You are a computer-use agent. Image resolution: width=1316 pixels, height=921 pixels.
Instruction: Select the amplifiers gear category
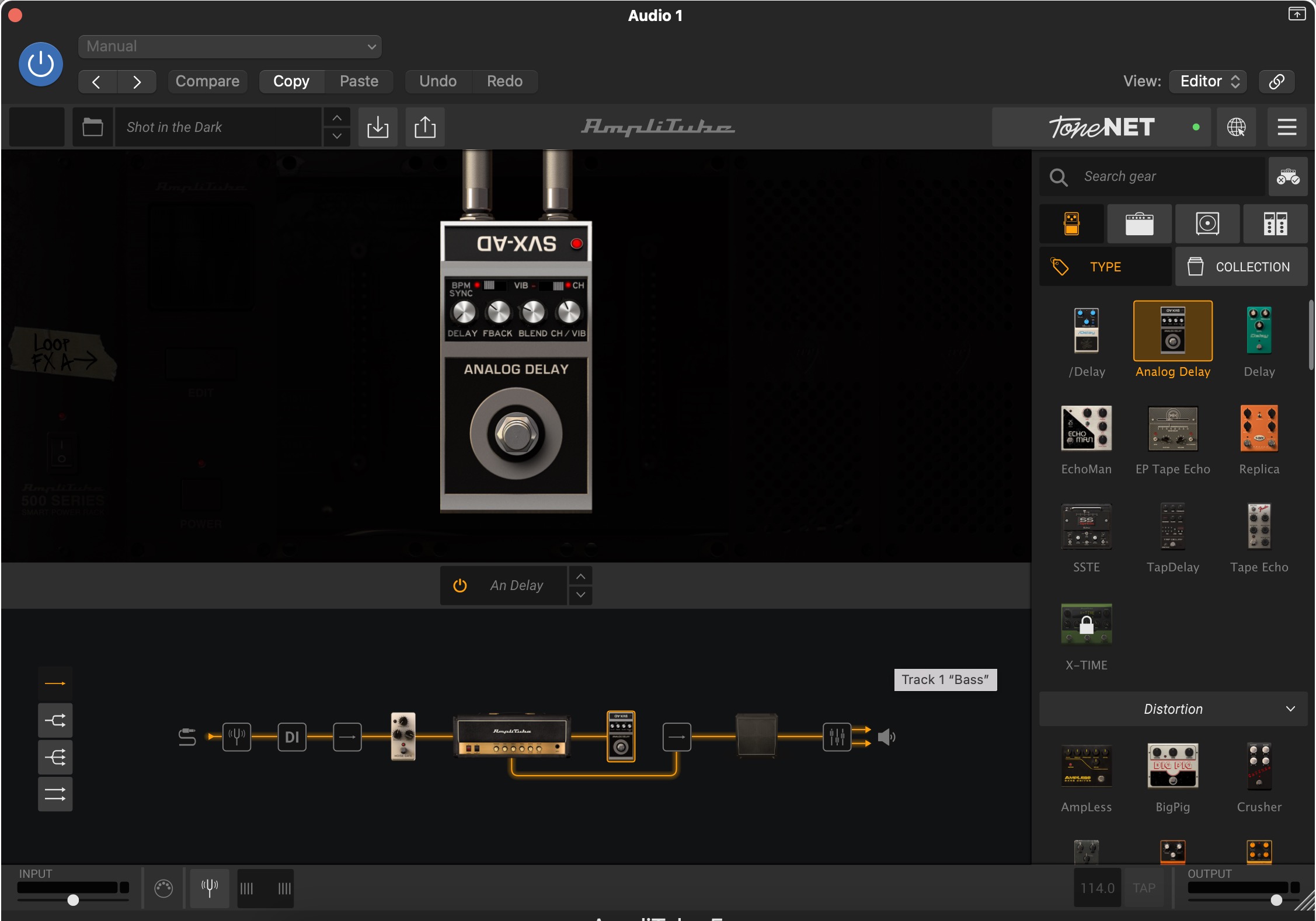tap(1139, 224)
